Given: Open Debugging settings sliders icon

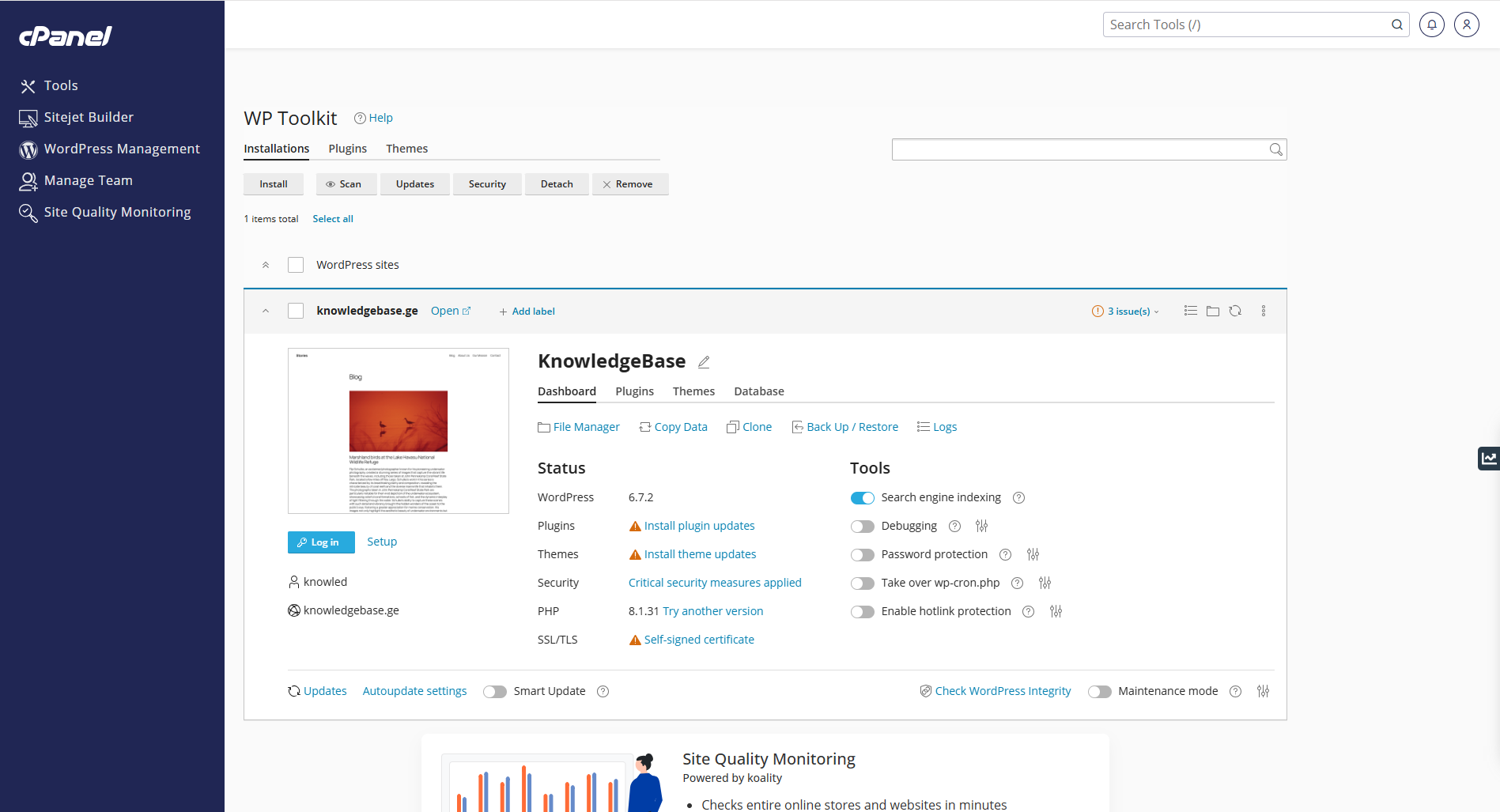Looking at the screenshot, I should coord(981,526).
